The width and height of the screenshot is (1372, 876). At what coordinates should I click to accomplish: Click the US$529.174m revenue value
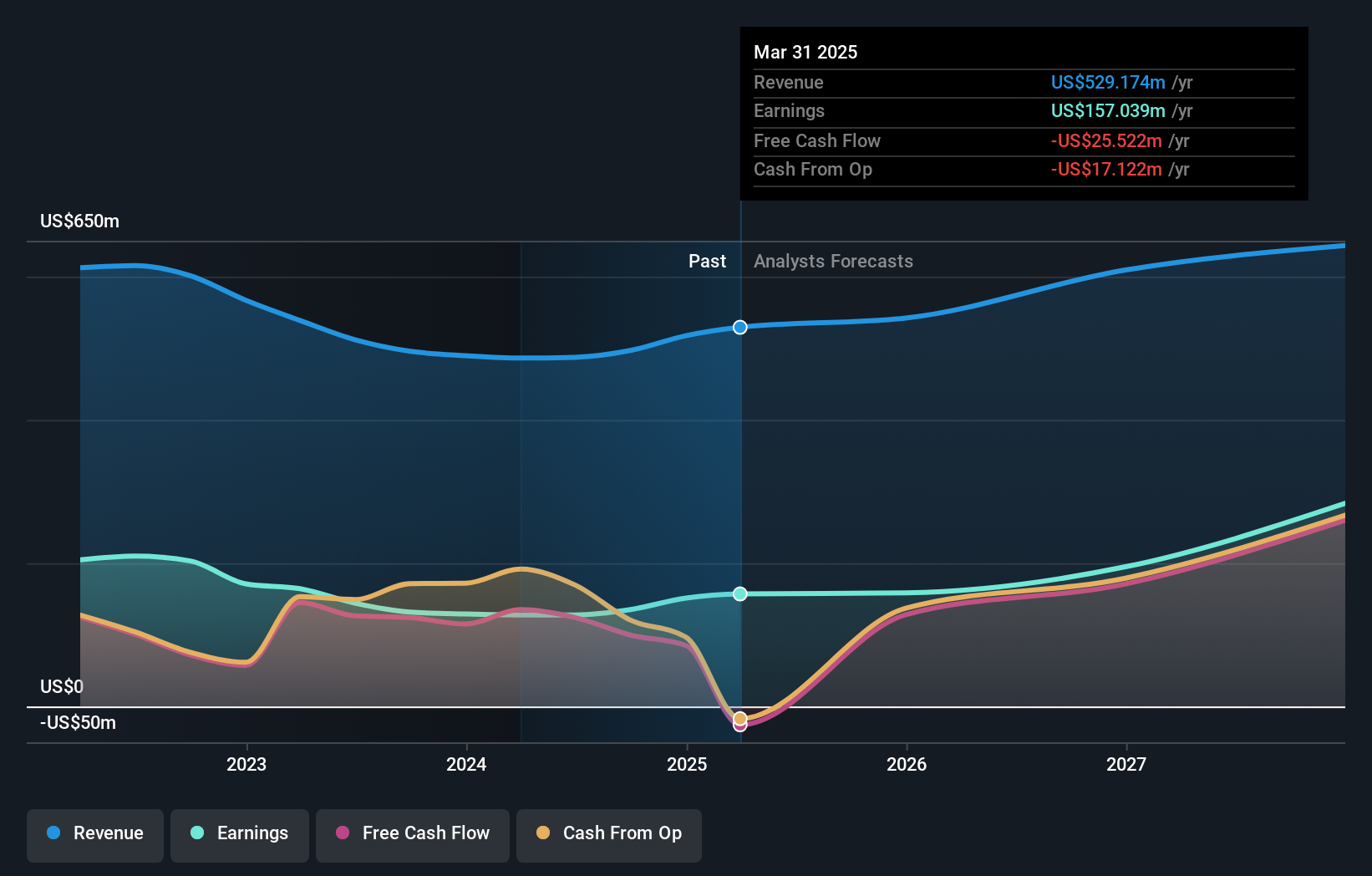click(1108, 83)
